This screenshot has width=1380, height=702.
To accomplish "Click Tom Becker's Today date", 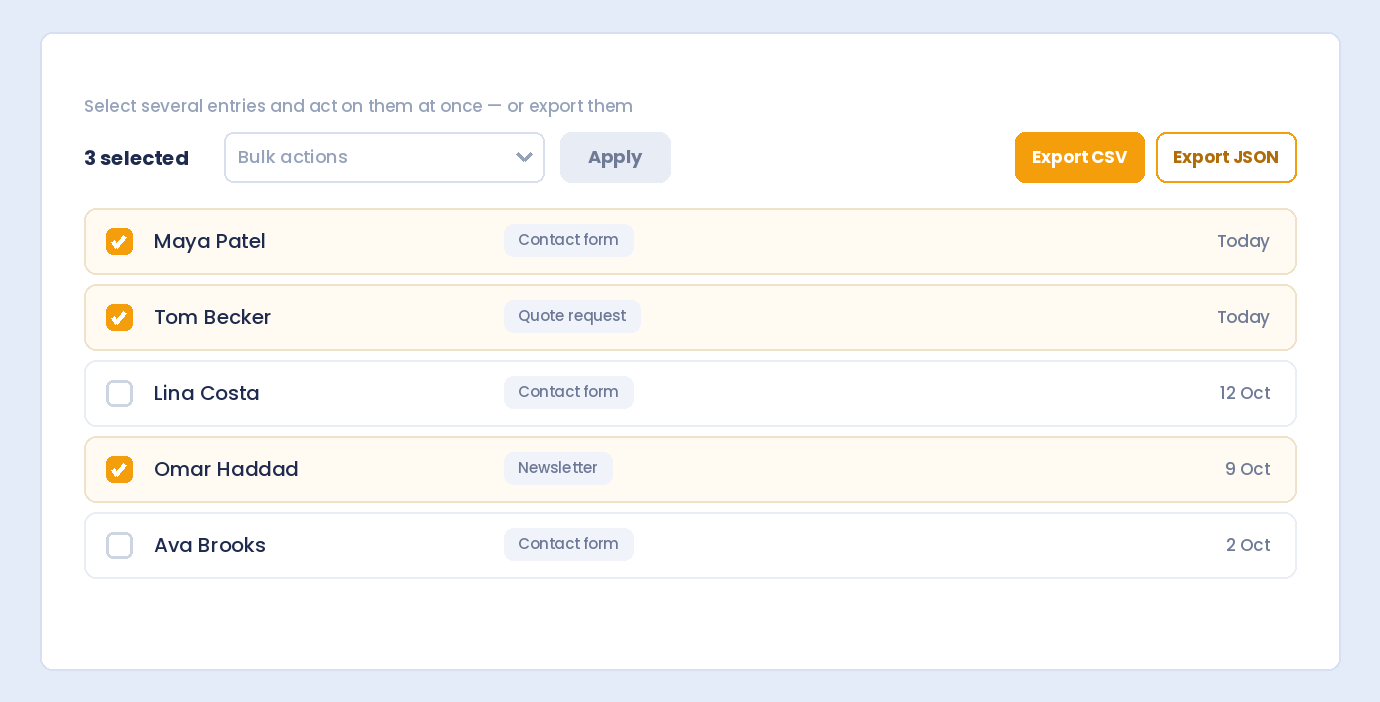I will point(1243,317).
